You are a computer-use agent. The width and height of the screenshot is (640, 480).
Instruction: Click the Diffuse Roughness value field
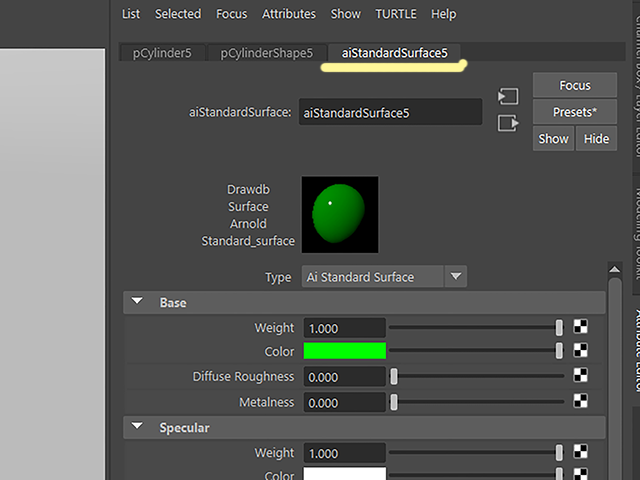click(x=344, y=377)
